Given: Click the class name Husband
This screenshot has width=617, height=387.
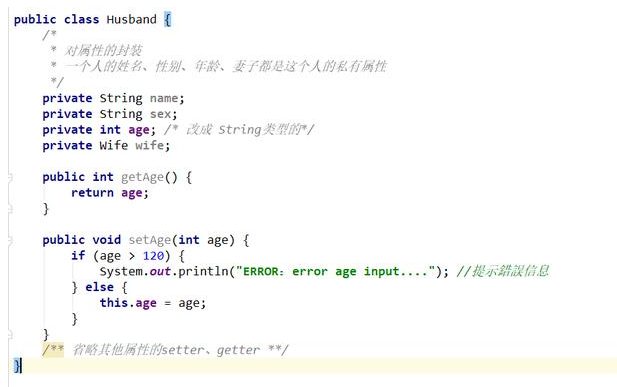Looking at the screenshot, I should tap(131, 19).
